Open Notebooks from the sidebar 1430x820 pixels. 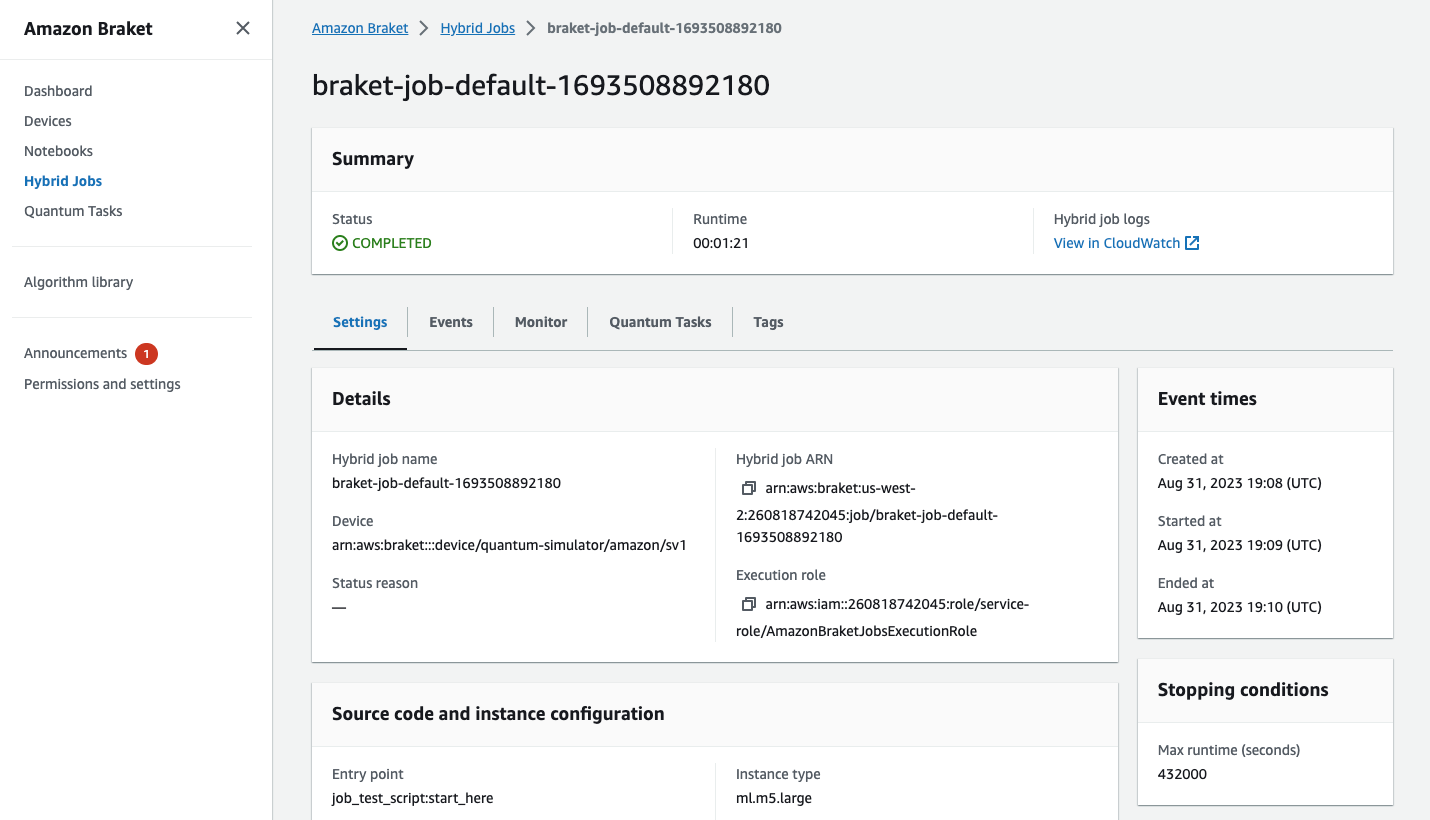tap(58, 151)
